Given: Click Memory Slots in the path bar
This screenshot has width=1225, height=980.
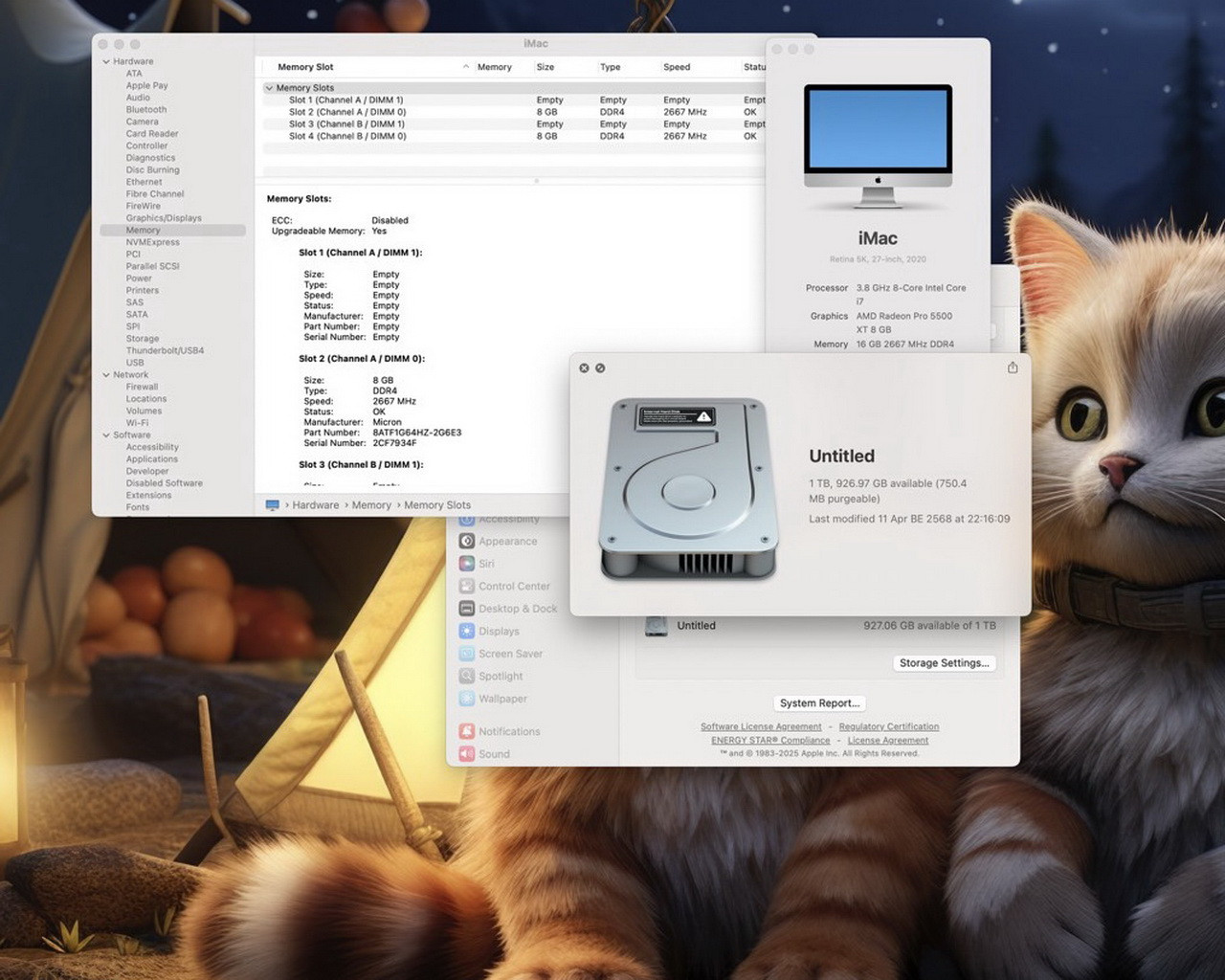Looking at the screenshot, I should pos(437,505).
